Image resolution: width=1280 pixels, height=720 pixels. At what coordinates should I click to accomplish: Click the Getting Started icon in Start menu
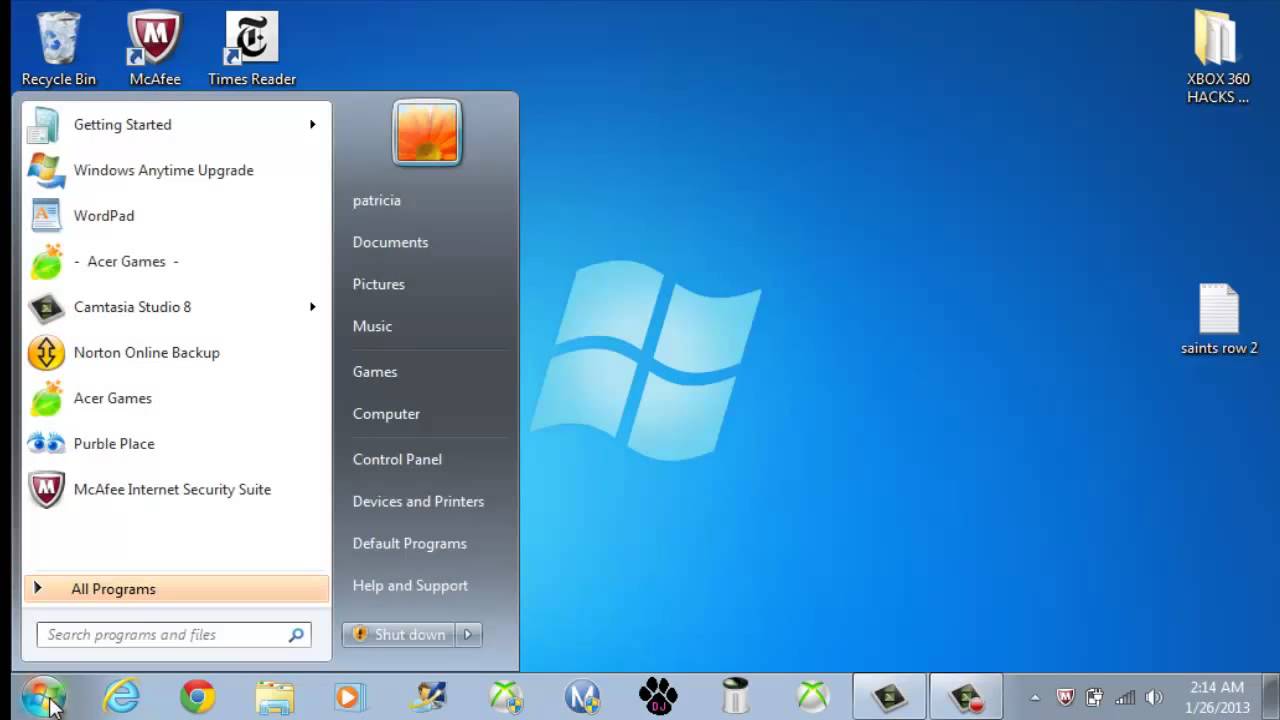click(x=45, y=125)
